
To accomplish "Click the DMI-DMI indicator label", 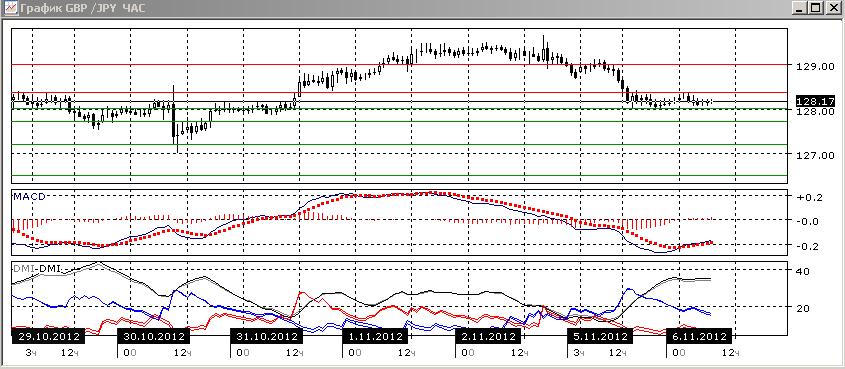I will tap(38, 268).
